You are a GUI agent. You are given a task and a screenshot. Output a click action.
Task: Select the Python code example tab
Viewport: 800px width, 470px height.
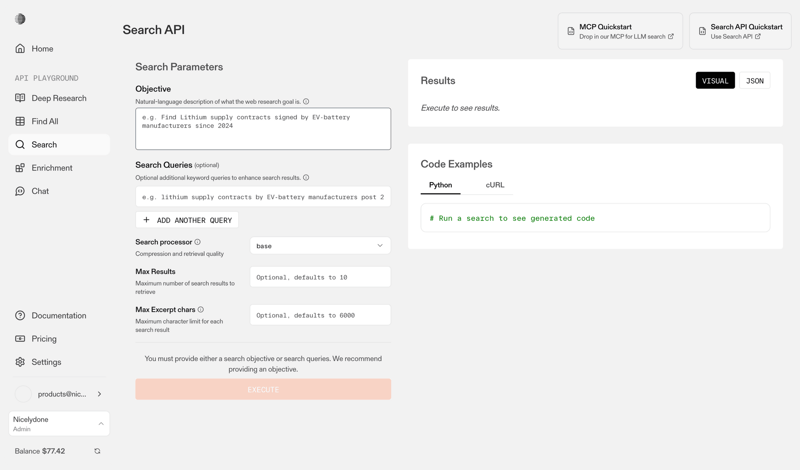[440, 185]
